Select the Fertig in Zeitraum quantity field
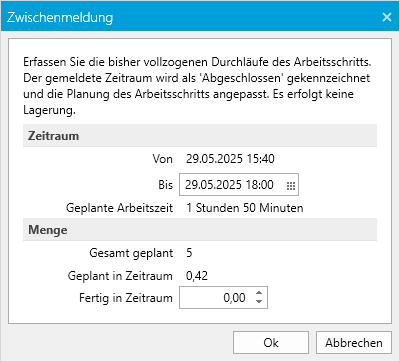This screenshot has height=362, width=400. pos(223,297)
